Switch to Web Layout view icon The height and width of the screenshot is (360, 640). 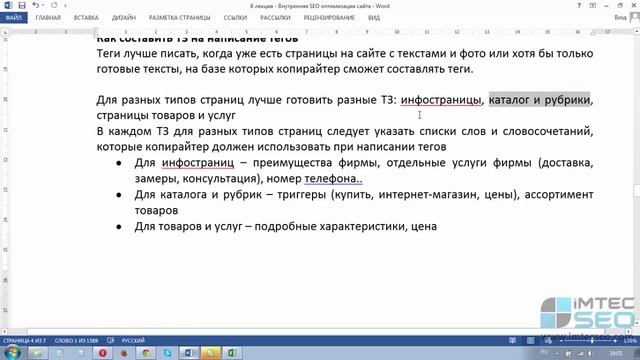(548, 340)
